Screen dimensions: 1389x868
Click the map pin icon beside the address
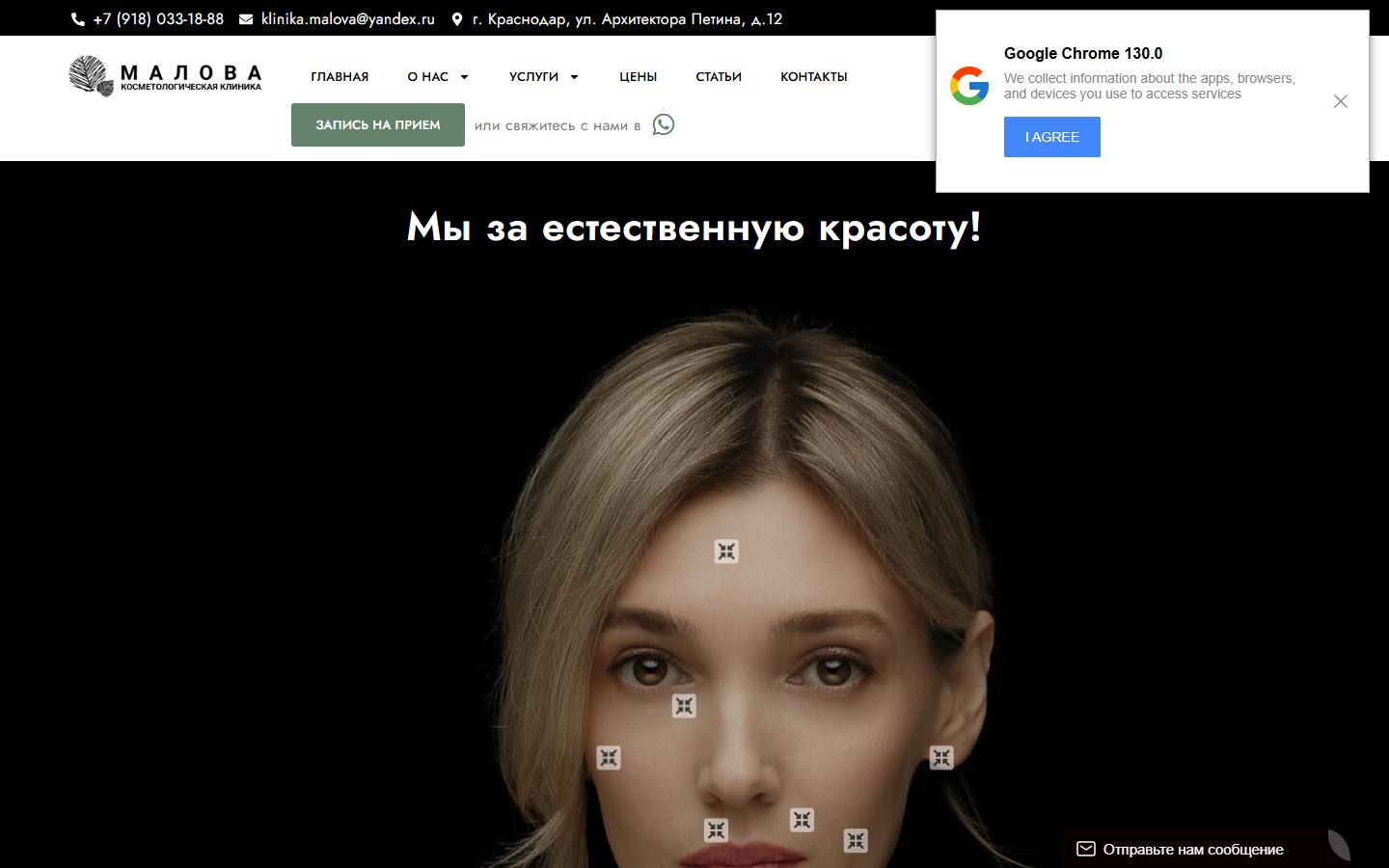(x=457, y=19)
